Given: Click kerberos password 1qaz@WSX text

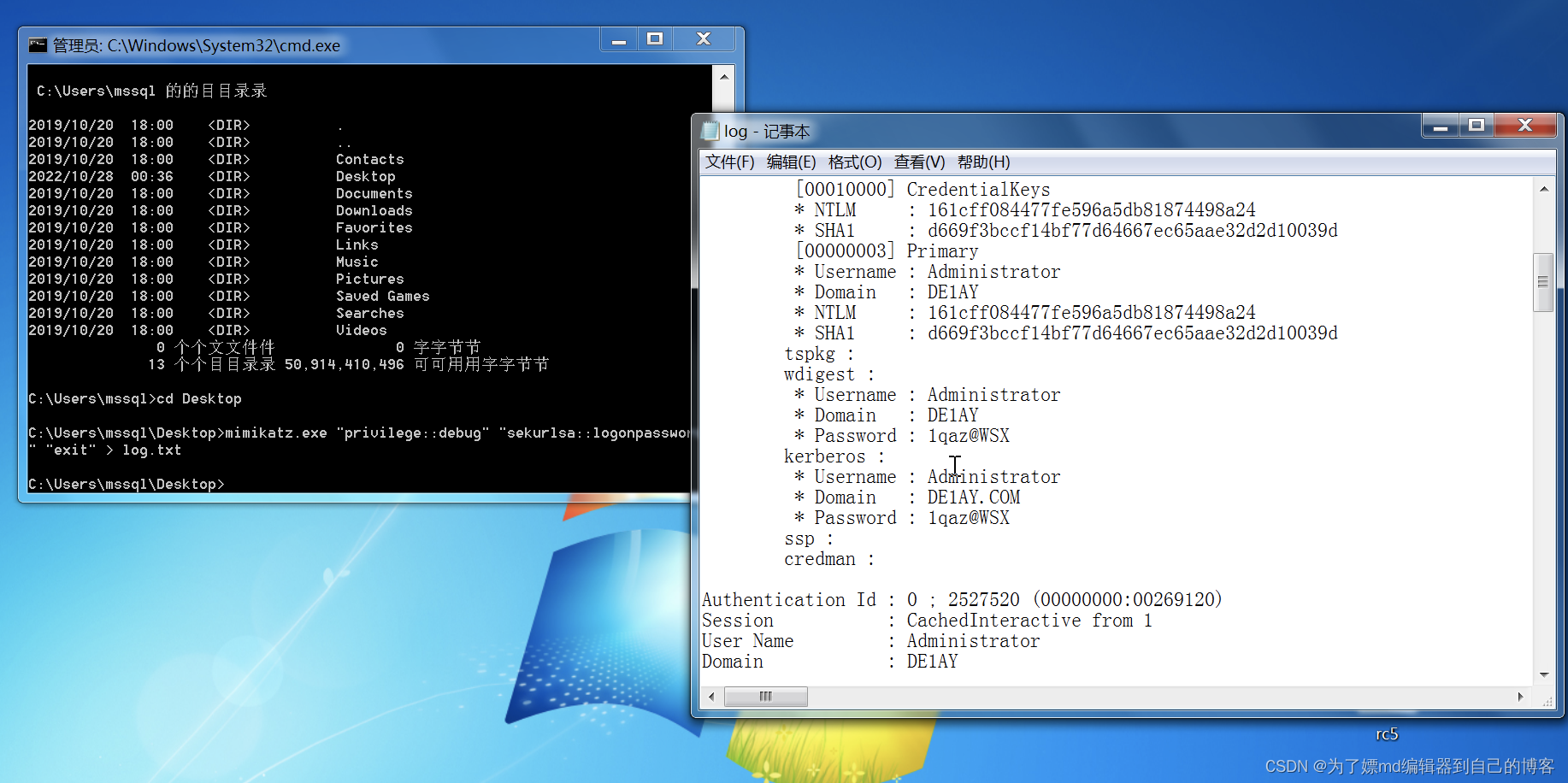Looking at the screenshot, I should (x=969, y=518).
